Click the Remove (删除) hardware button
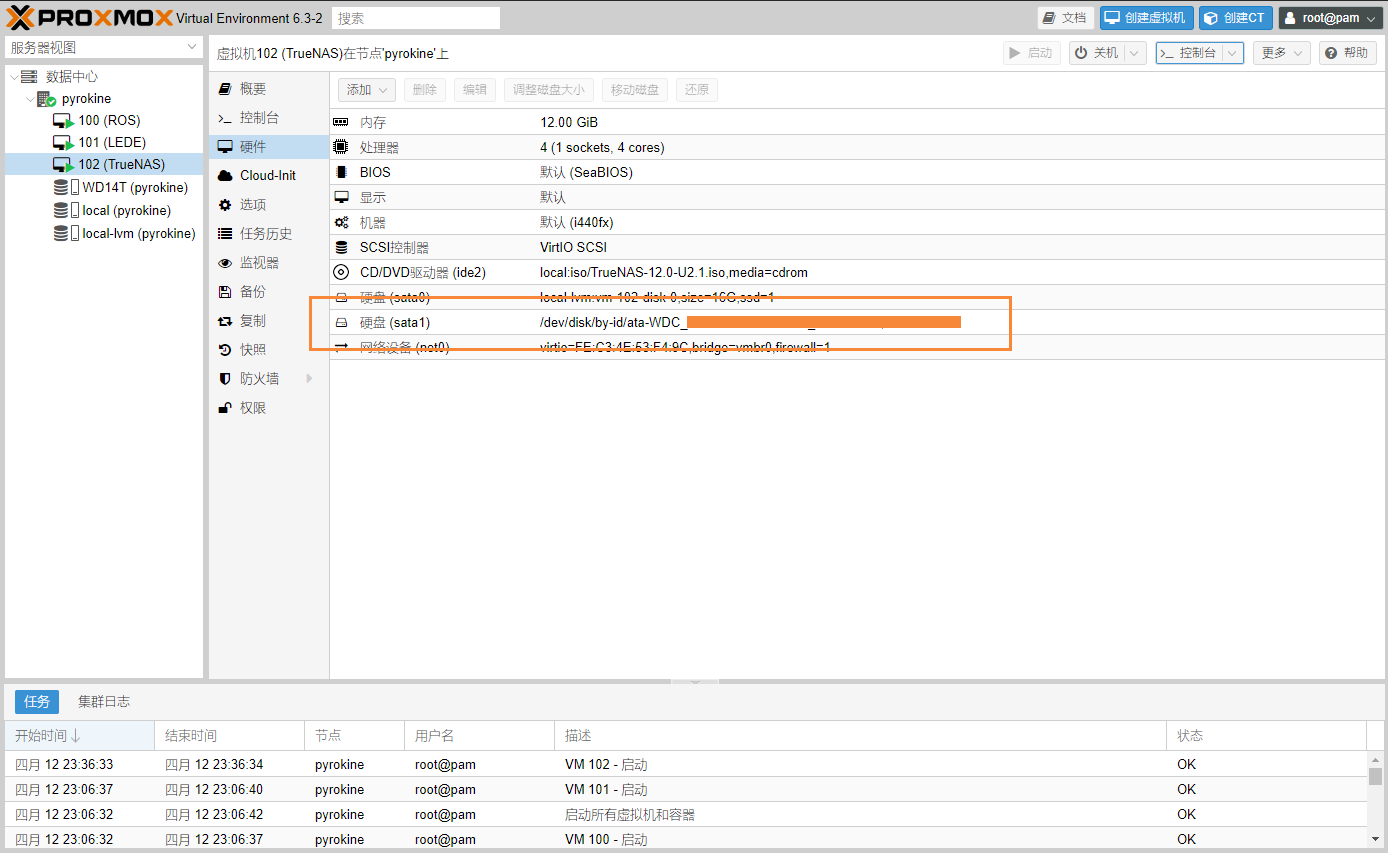The image size is (1388, 853). [425, 90]
